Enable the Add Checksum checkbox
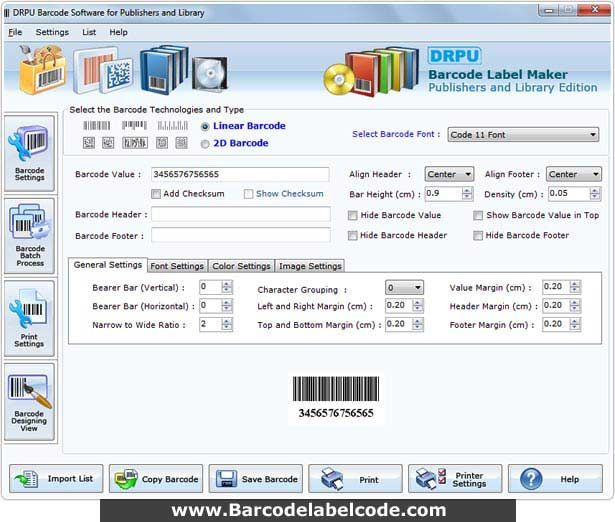 pos(156,194)
